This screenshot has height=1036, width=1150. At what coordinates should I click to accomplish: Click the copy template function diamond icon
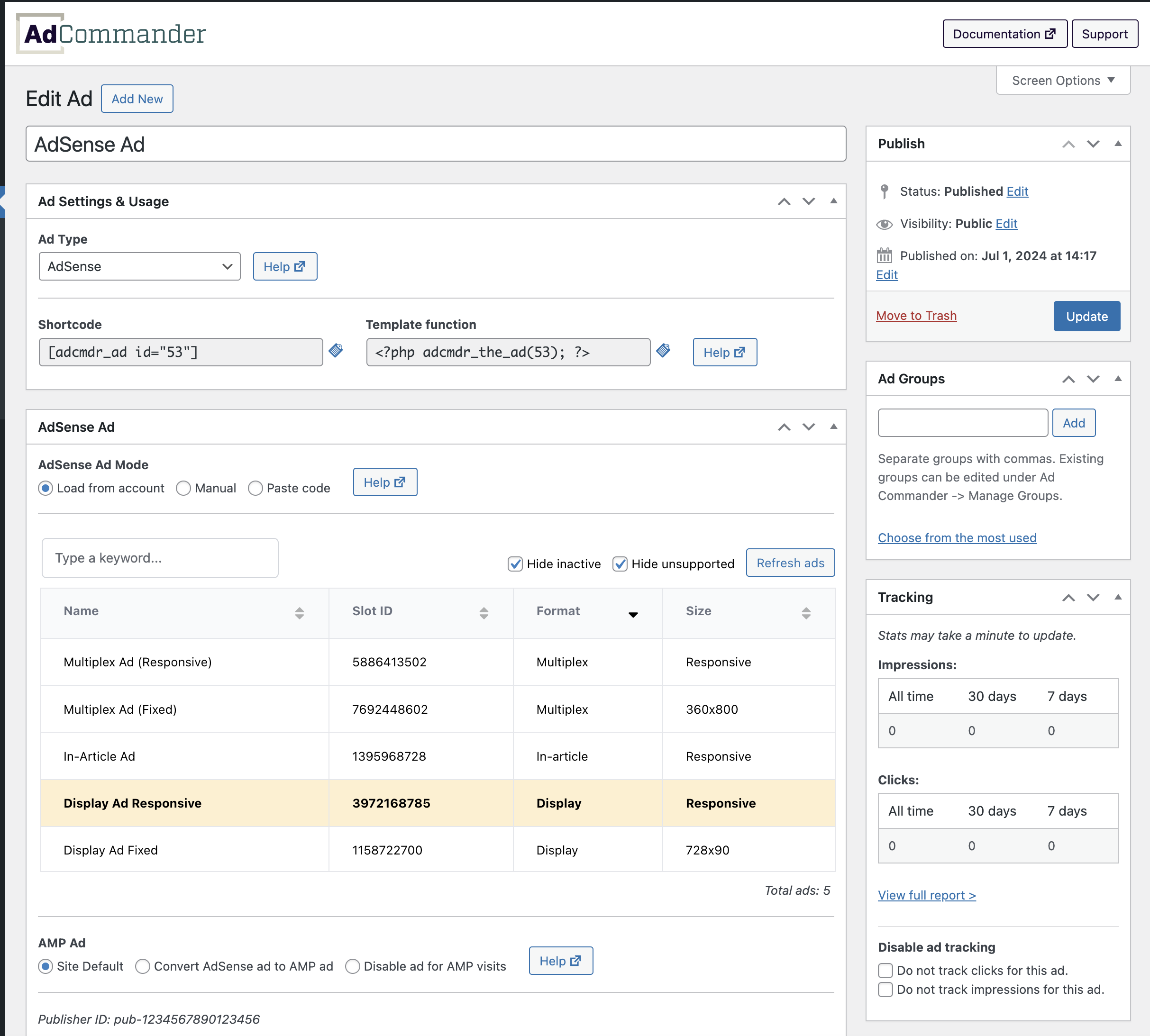(x=663, y=352)
